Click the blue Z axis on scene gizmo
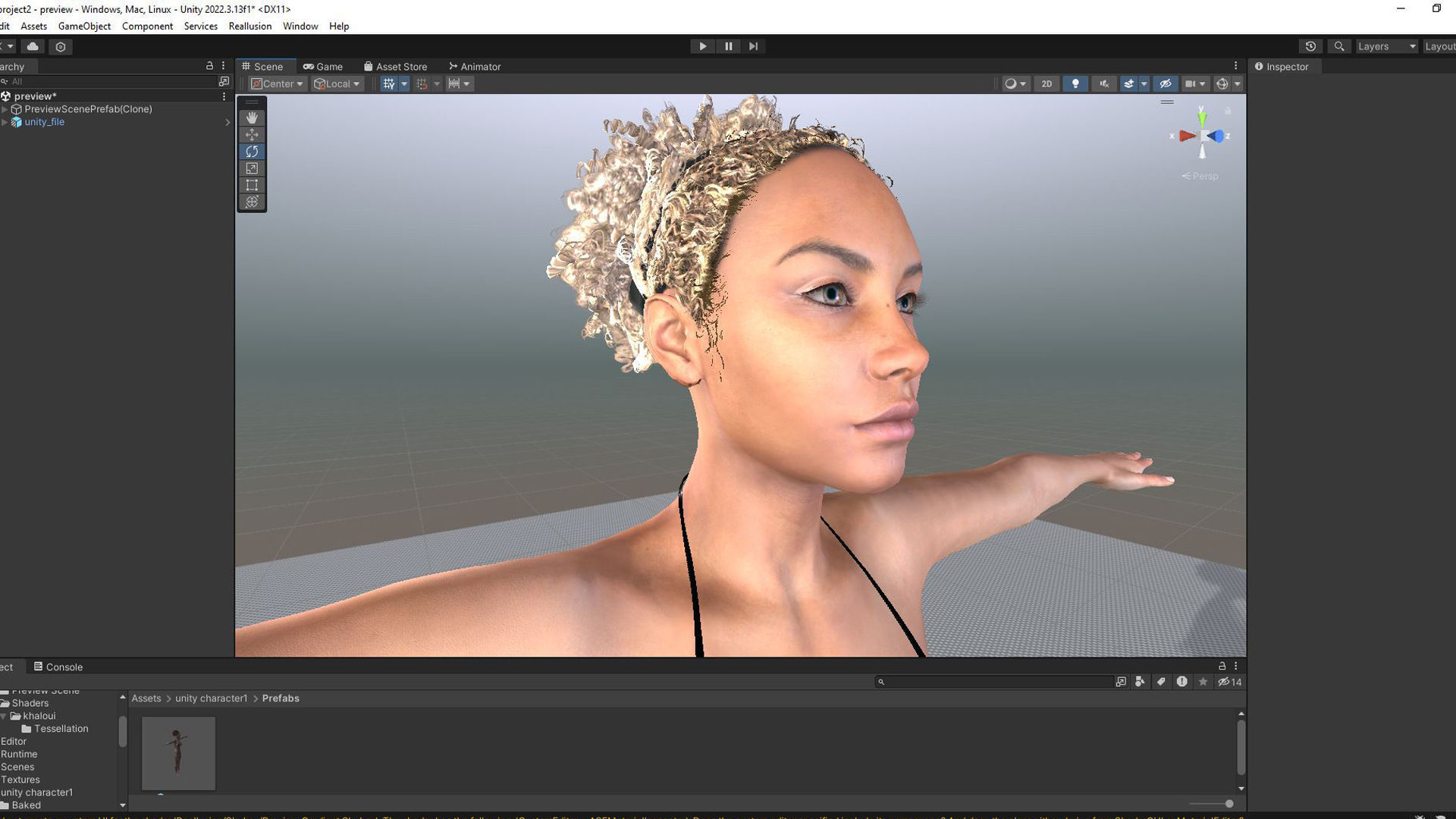 click(1216, 136)
